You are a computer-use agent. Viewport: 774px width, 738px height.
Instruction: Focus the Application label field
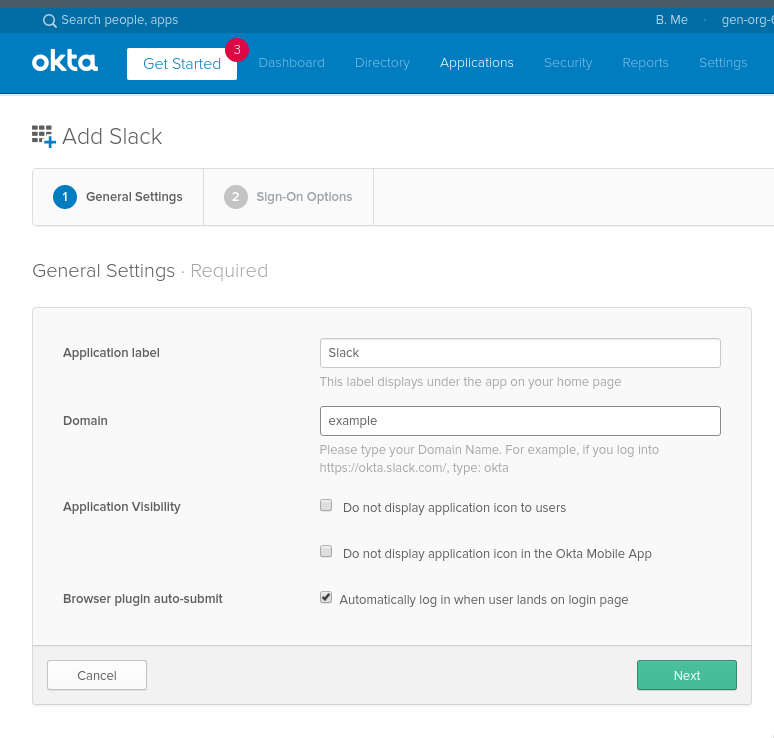click(x=520, y=353)
